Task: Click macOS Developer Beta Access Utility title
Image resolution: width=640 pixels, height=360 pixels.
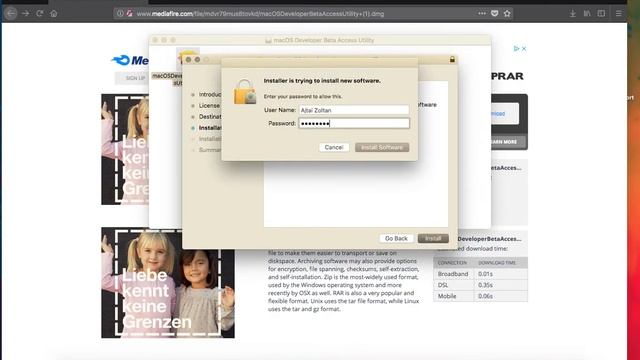Action: click(x=323, y=40)
